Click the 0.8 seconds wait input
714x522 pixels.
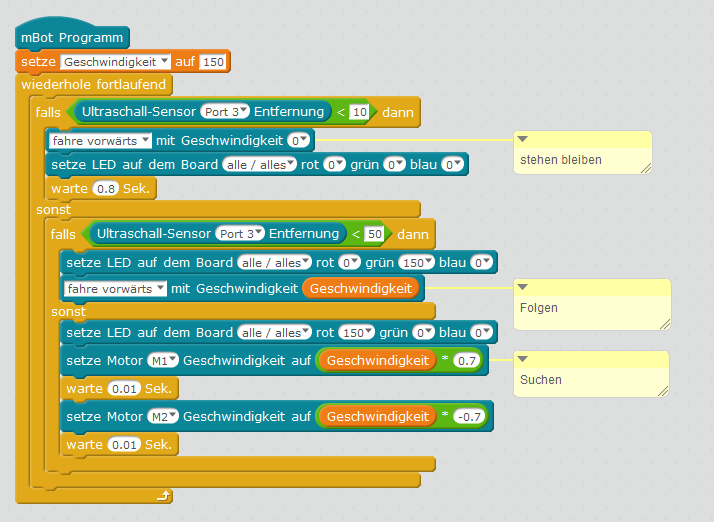click(106, 188)
